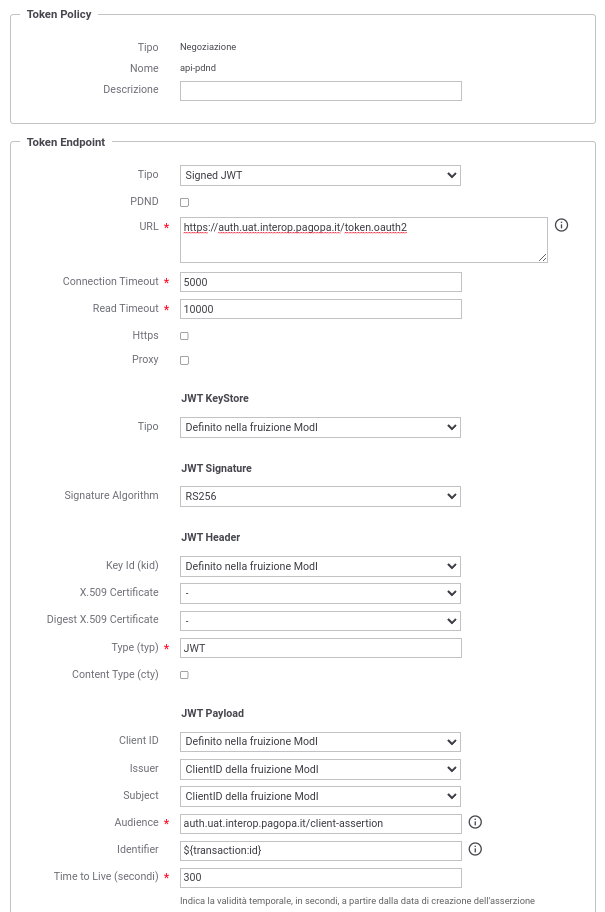Check the Proxy option
Image resolution: width=605 pixels, height=912 pixels.
tap(184, 360)
